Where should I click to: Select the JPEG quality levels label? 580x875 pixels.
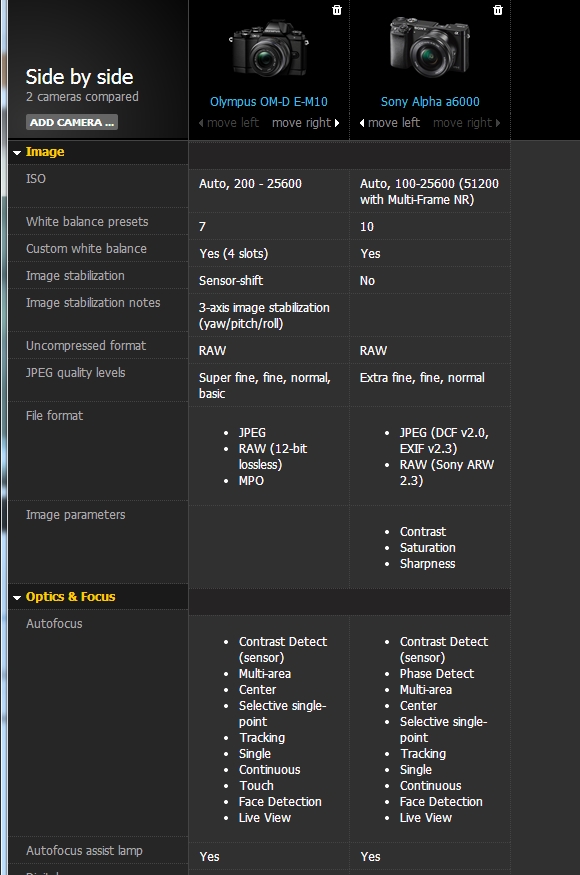[75, 373]
